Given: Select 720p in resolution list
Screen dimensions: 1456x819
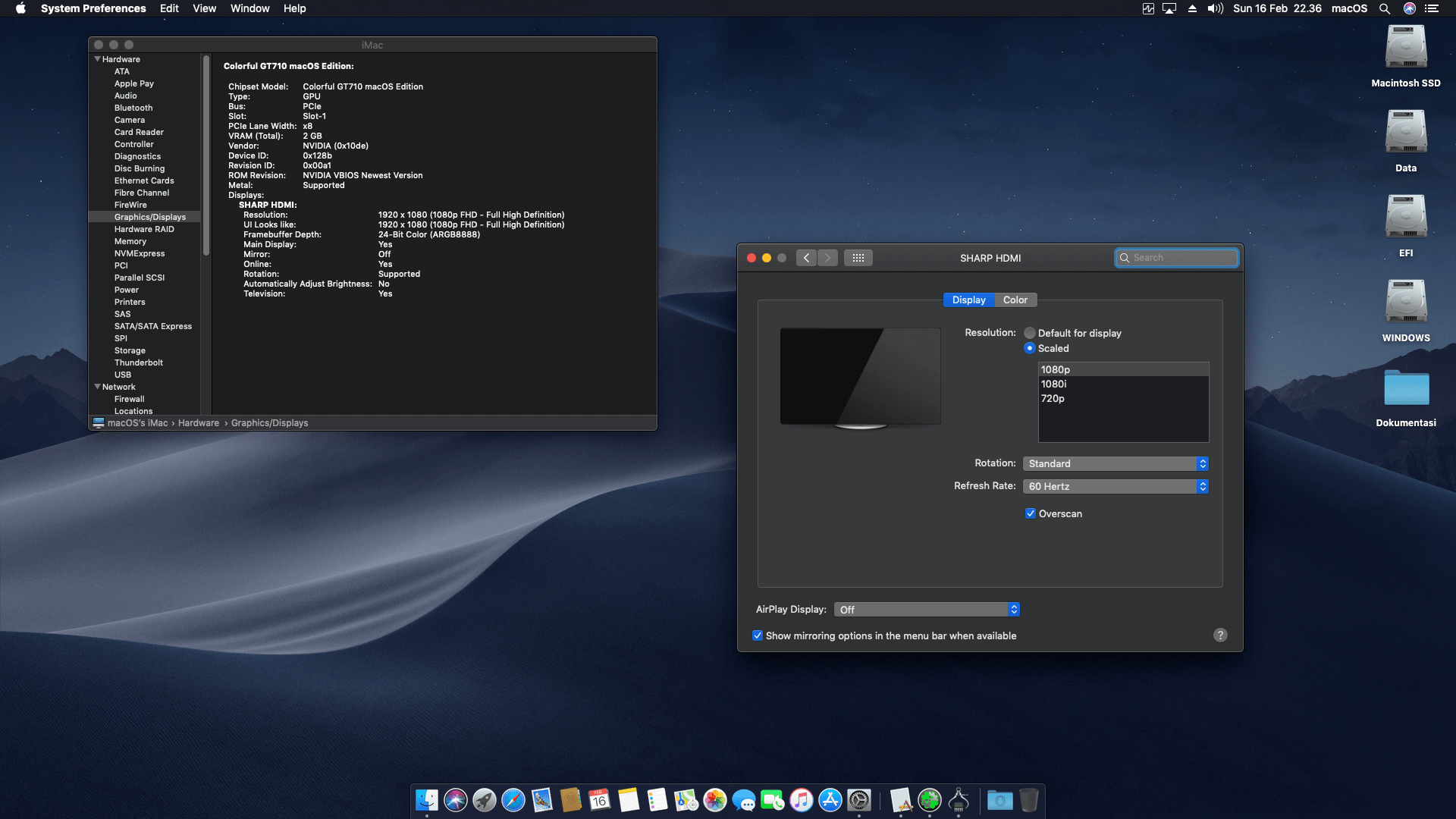Looking at the screenshot, I should [1123, 398].
